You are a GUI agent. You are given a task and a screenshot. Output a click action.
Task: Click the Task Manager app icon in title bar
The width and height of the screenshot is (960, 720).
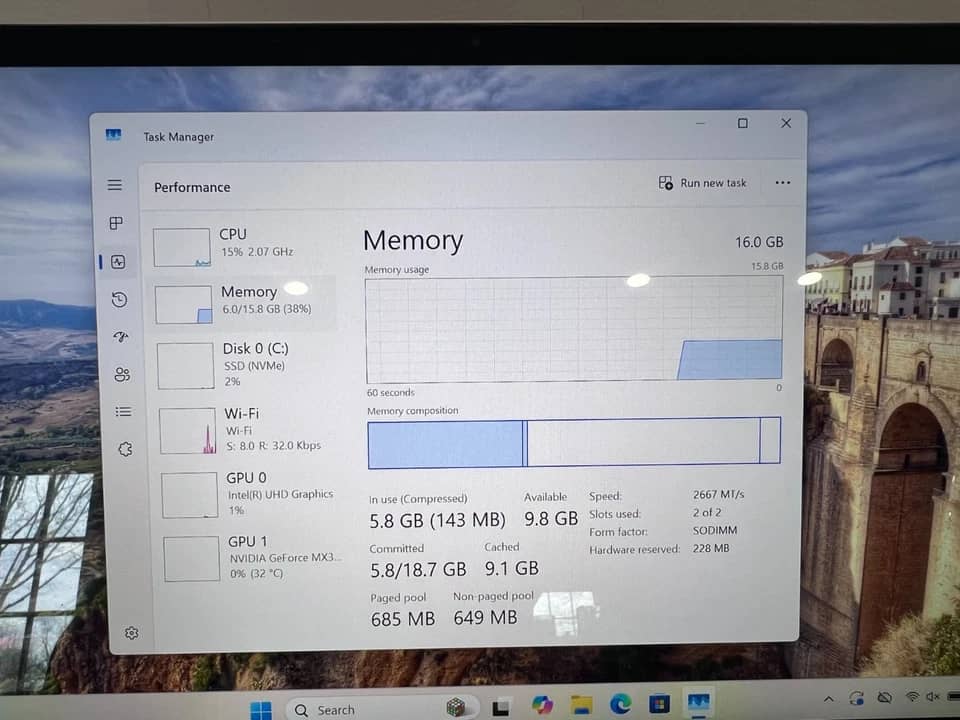(x=113, y=135)
